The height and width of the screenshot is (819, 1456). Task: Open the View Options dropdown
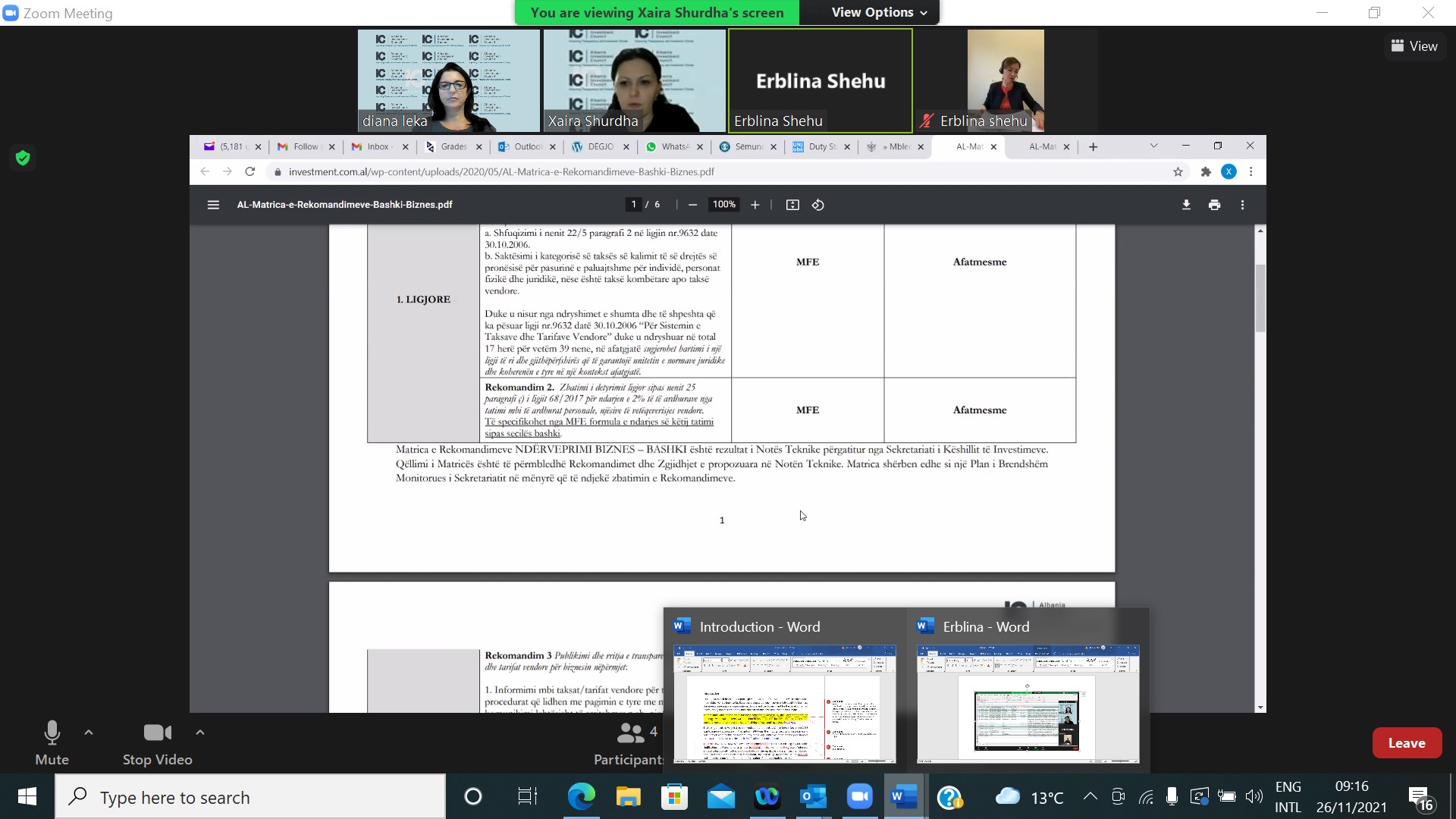879,12
